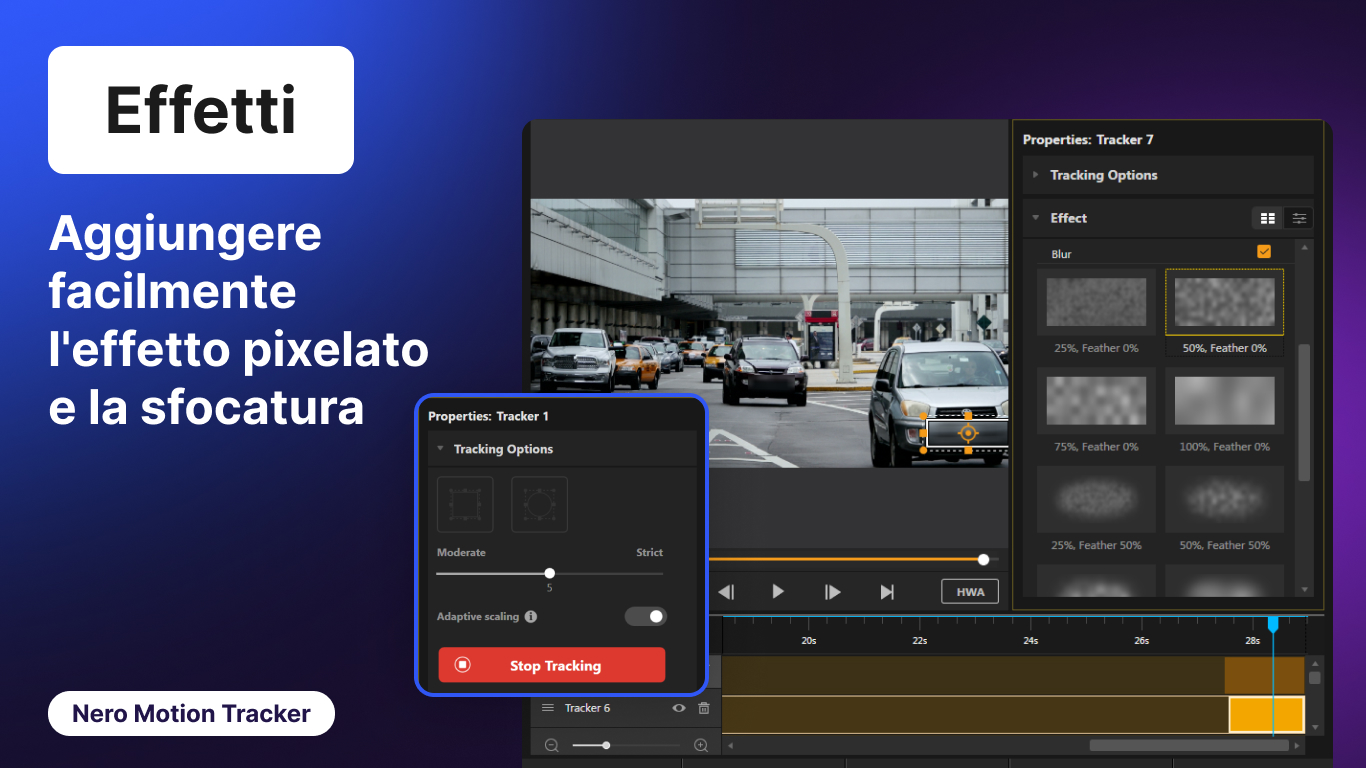The height and width of the screenshot is (768, 1366).
Task: Click the track list scroll down arrow
Action: pos(1315,728)
